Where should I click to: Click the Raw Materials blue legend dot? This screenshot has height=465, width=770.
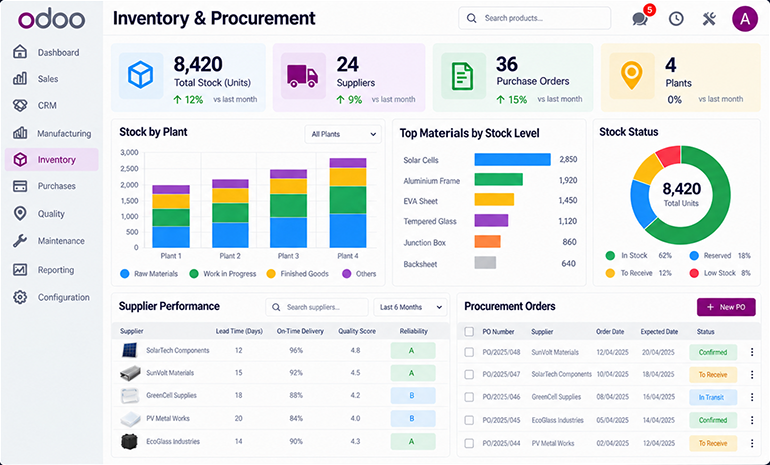click(125, 274)
